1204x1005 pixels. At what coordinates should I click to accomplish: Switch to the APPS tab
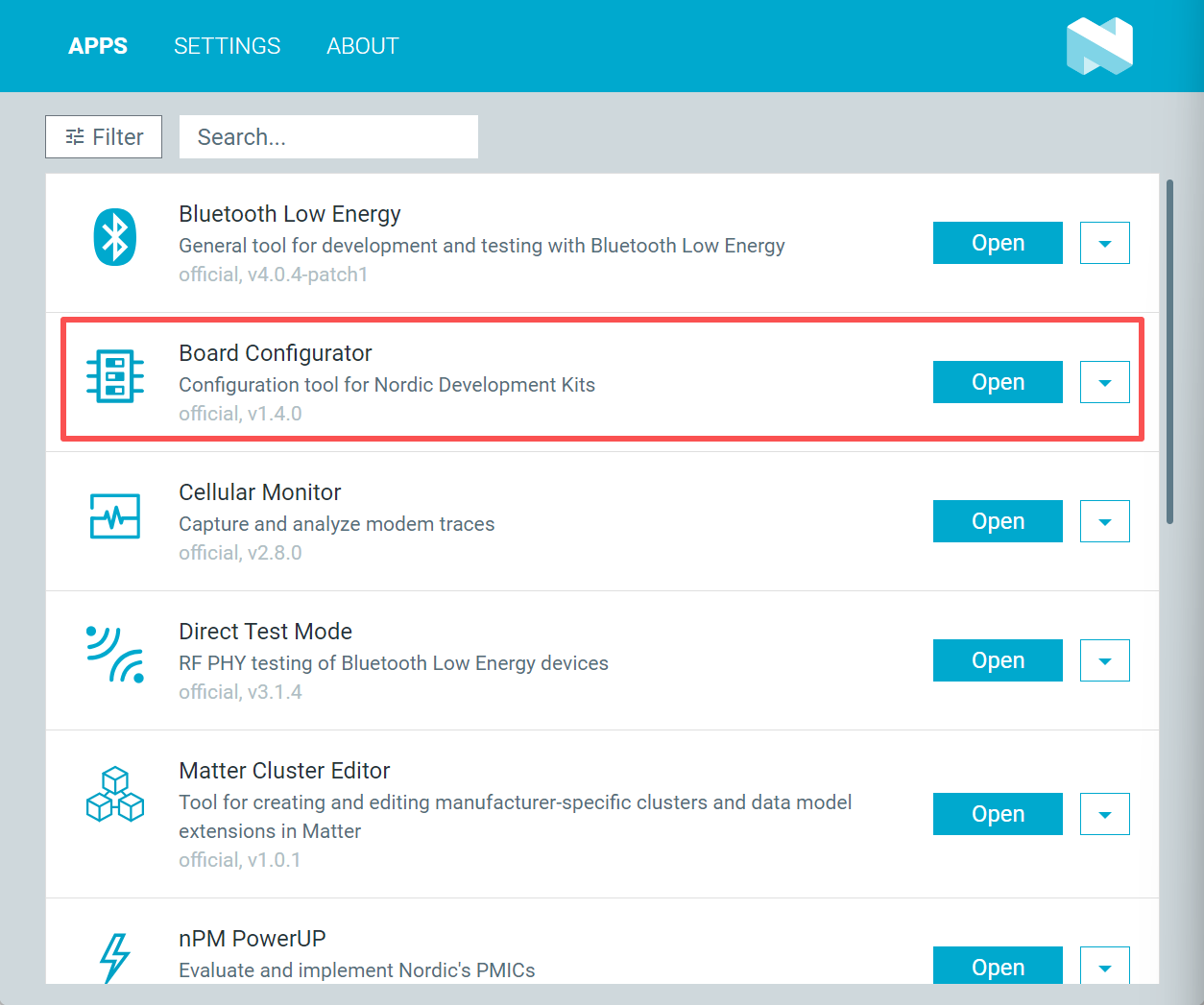[98, 46]
